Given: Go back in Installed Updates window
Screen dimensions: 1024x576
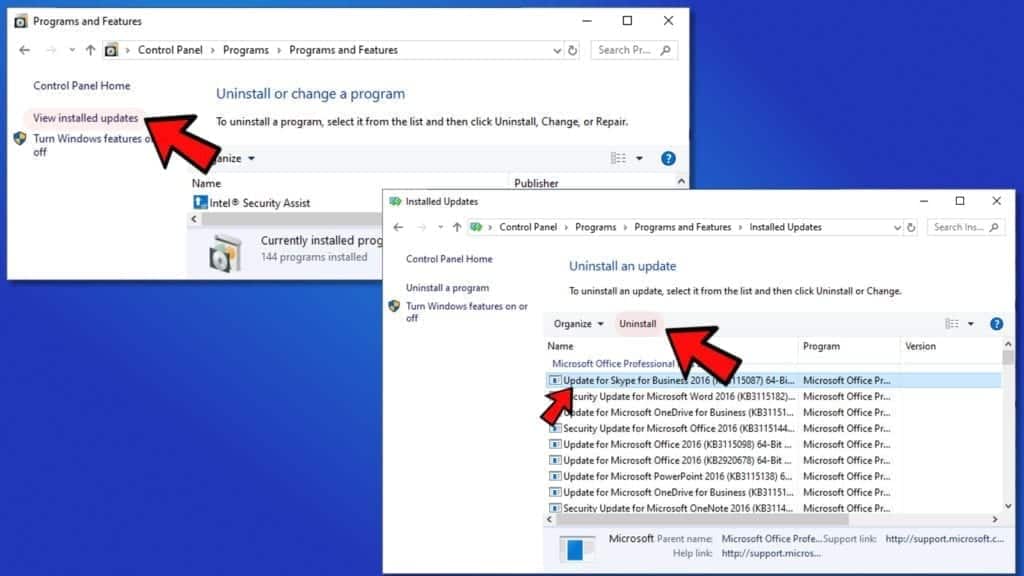Looking at the screenshot, I should coord(398,227).
